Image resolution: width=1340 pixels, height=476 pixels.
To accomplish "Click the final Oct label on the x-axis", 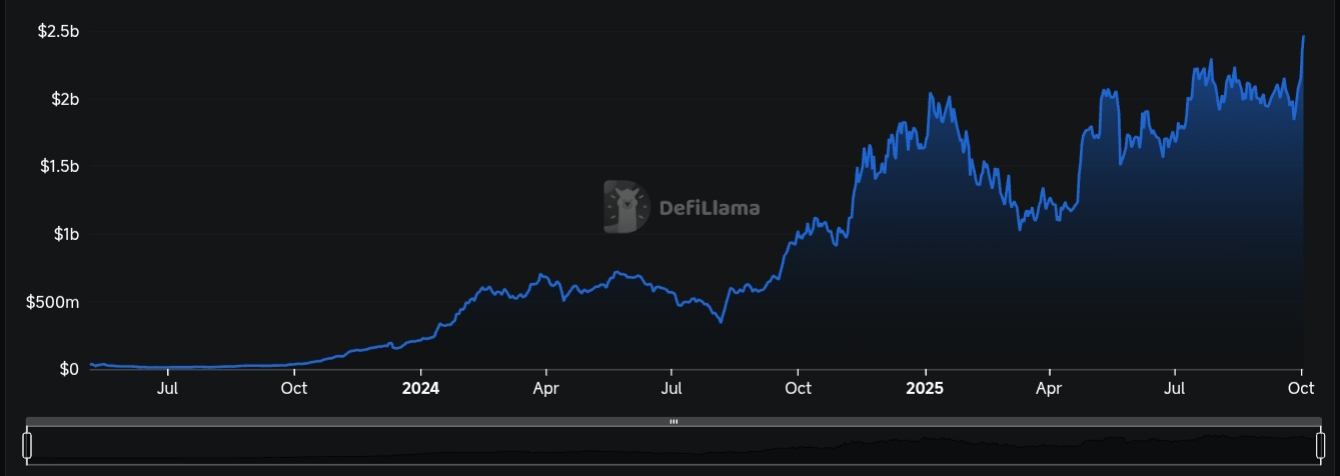I will 1301,387.
